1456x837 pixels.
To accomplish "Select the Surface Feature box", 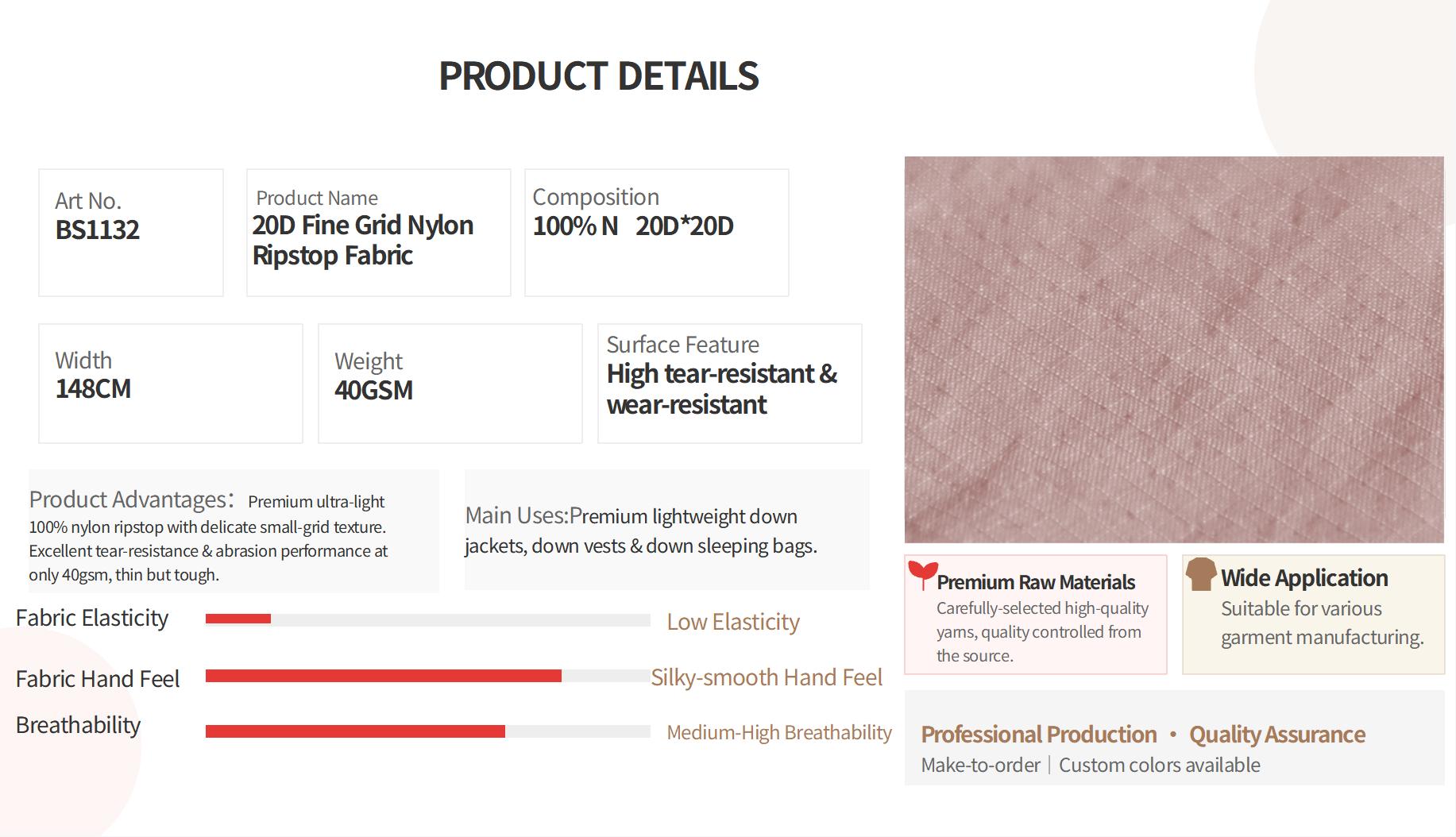I will [730, 384].
